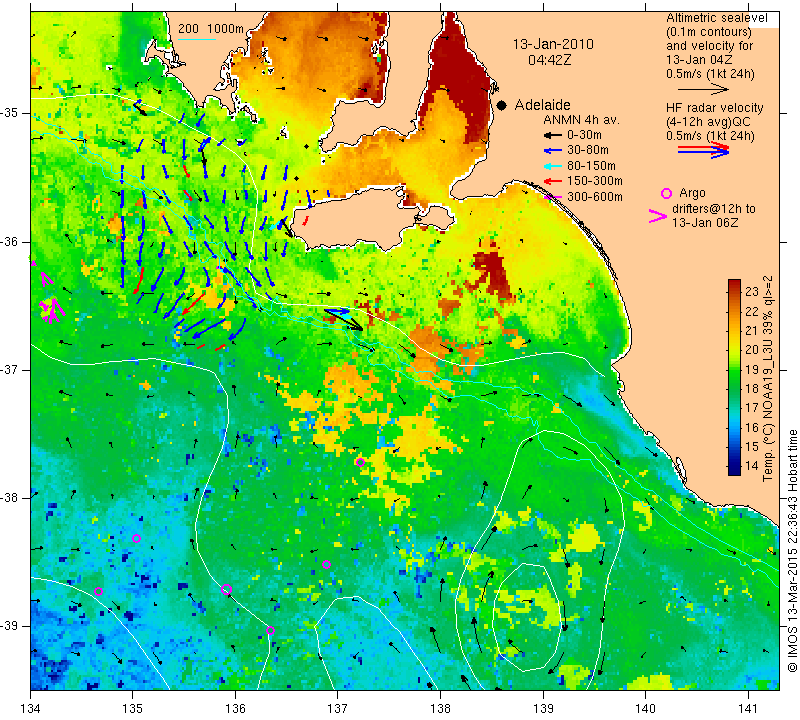Click the 141 longitude axis label
800x720 pixels.
coord(748,708)
